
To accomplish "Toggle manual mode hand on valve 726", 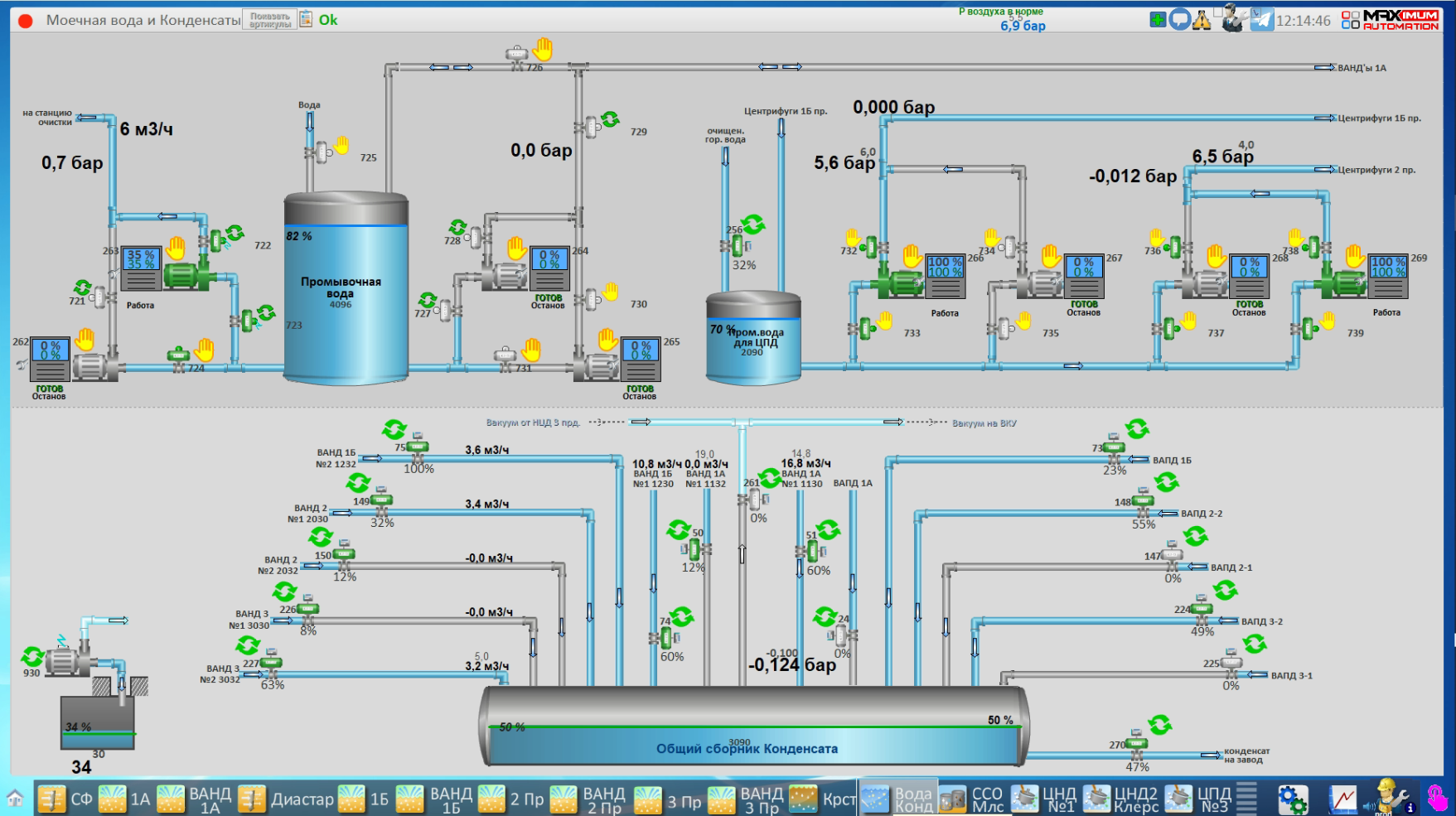I will coord(543,49).
